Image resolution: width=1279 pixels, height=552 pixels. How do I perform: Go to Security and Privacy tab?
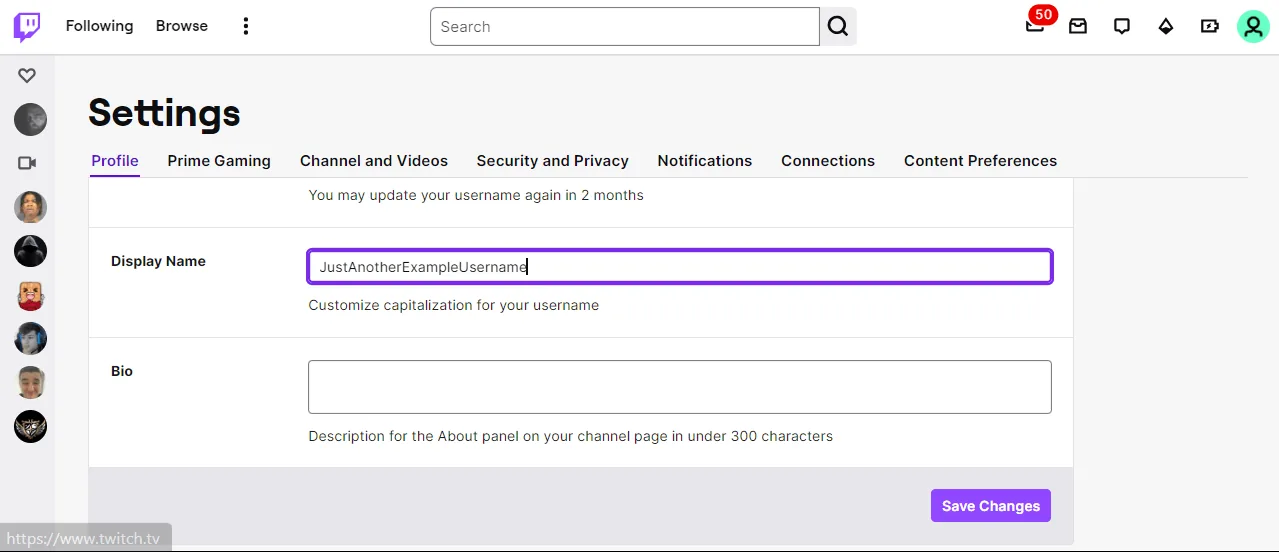pyautogui.click(x=552, y=161)
